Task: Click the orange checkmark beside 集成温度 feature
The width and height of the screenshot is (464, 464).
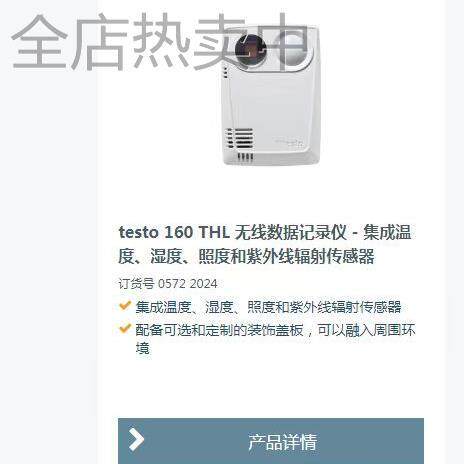Action: (125, 305)
